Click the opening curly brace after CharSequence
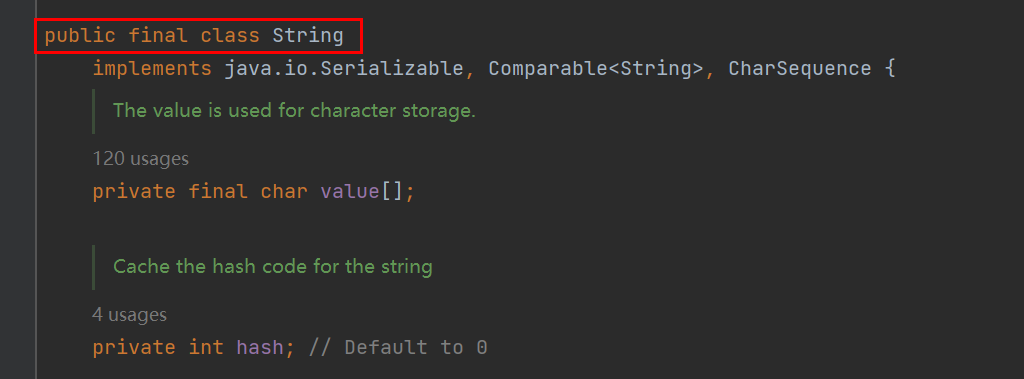Screen dimensions: 1024x379 [889, 69]
